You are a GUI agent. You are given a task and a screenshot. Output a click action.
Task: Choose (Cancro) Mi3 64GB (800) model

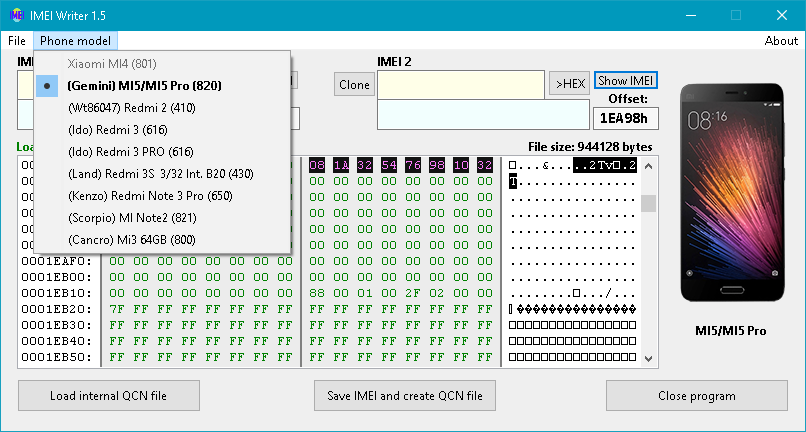click(x=131, y=240)
